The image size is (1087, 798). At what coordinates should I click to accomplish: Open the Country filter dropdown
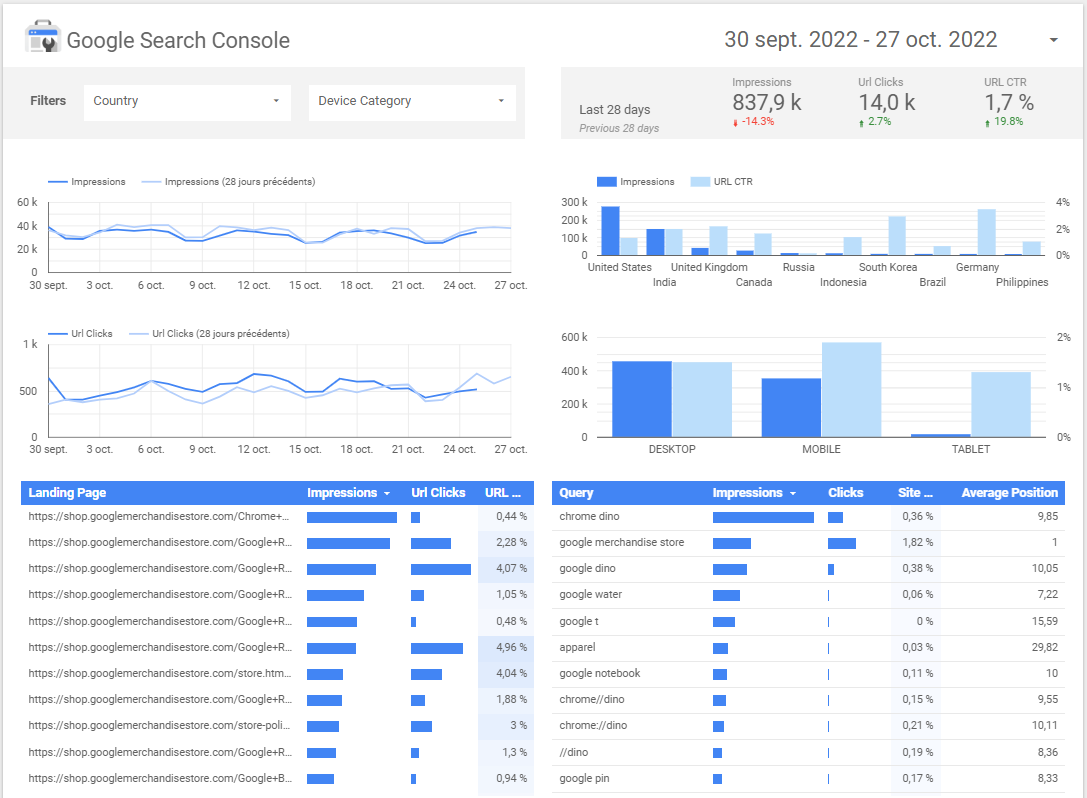click(187, 102)
